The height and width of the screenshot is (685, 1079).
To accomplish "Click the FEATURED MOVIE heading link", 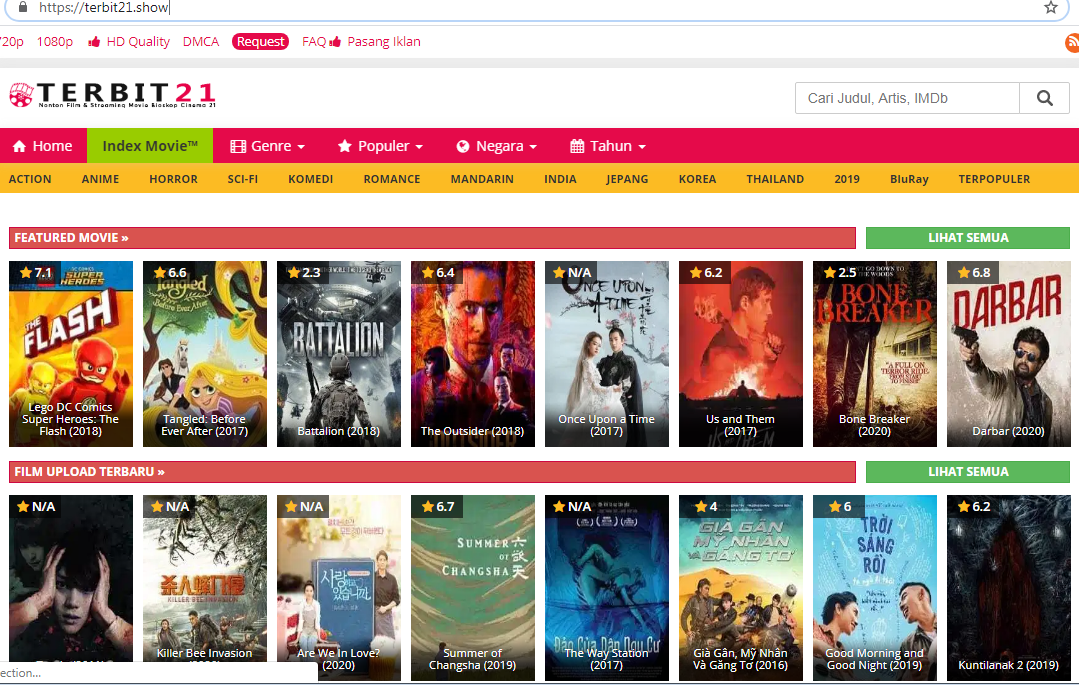I will point(72,238).
